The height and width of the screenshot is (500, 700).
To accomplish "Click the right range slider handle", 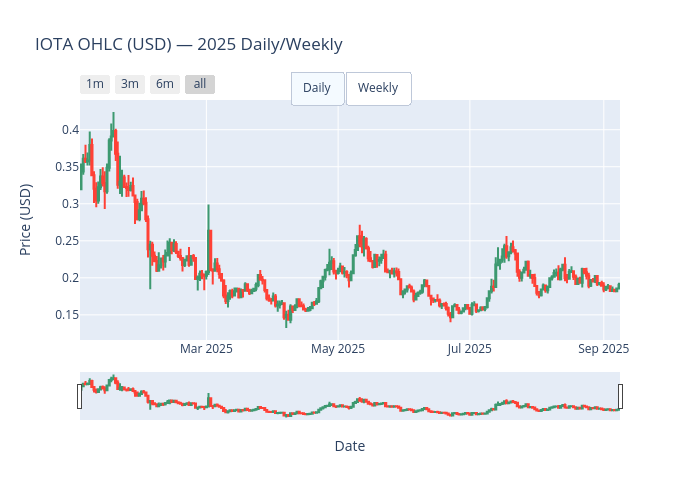I will tap(621, 396).
